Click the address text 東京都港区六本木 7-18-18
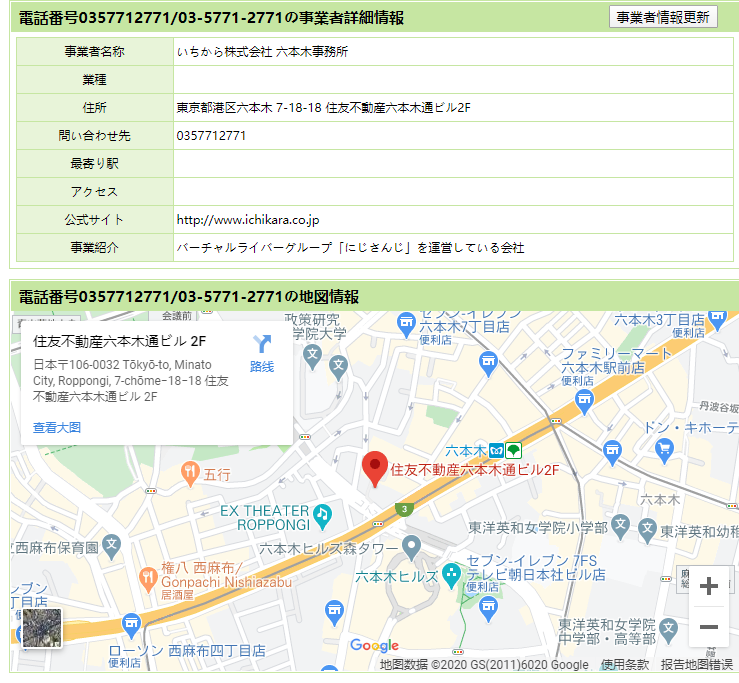The image size is (739, 683). click(249, 108)
